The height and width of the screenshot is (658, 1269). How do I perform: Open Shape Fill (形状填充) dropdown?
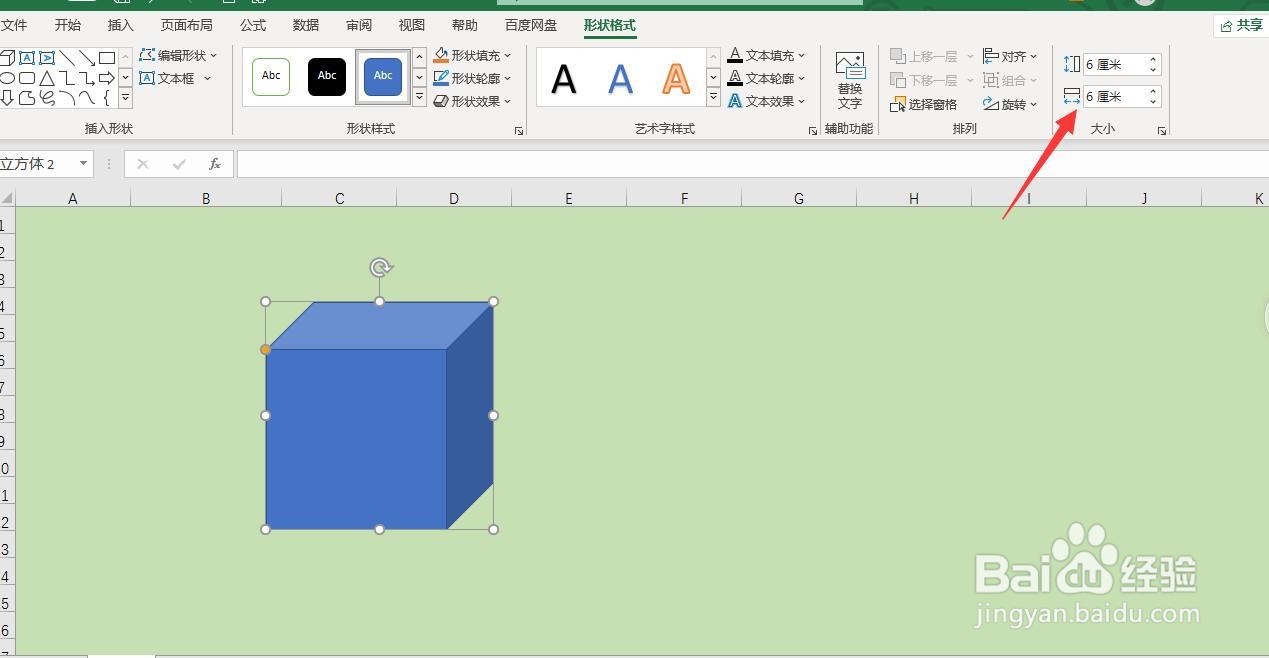coord(473,56)
